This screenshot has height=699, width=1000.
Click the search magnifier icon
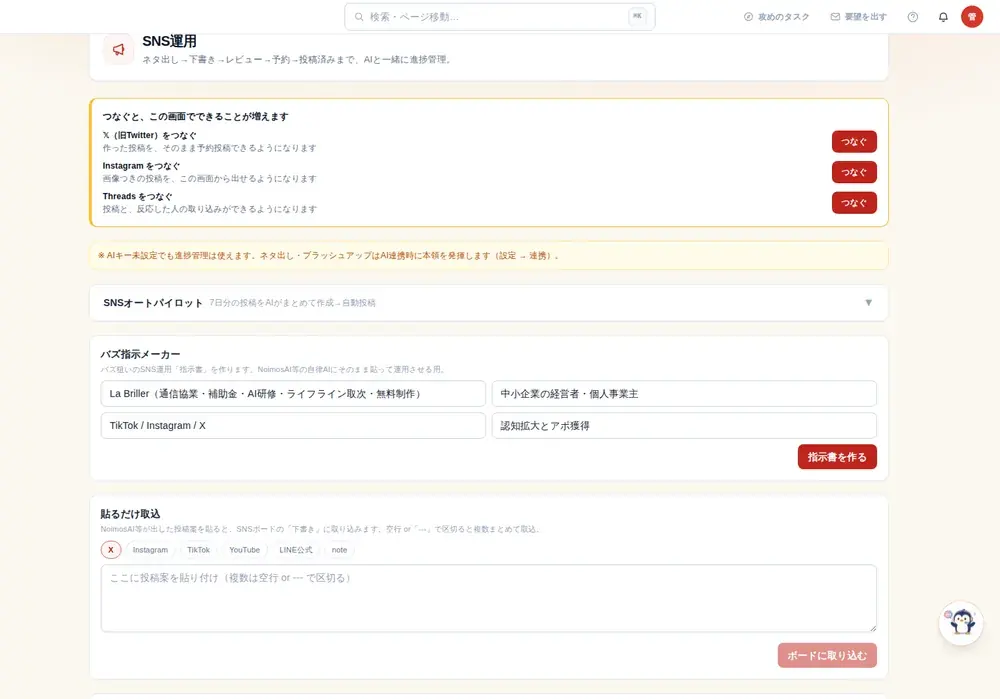coord(359,17)
